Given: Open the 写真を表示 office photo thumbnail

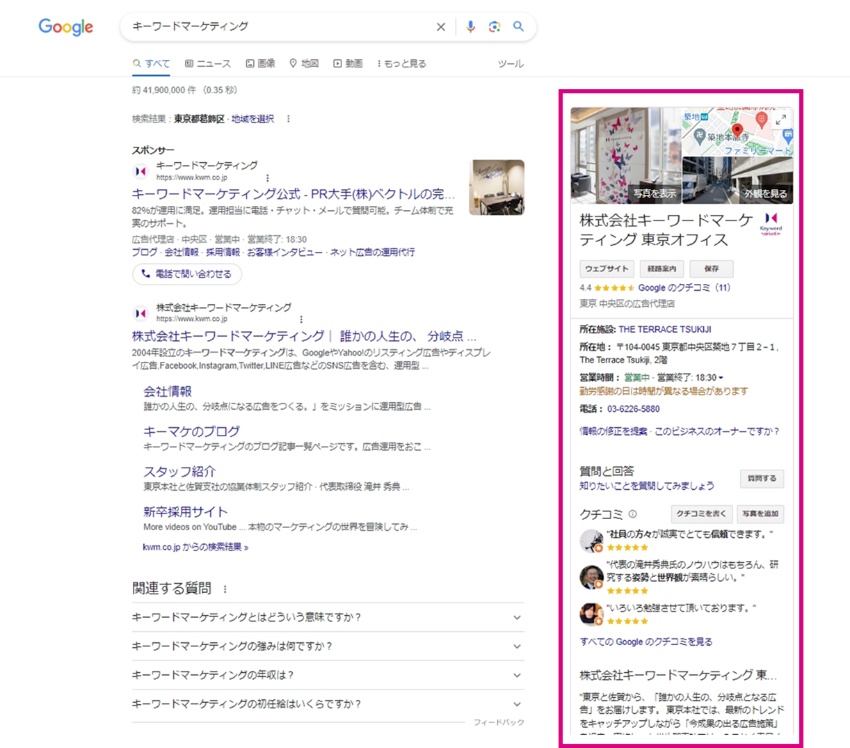Looking at the screenshot, I should point(626,156).
